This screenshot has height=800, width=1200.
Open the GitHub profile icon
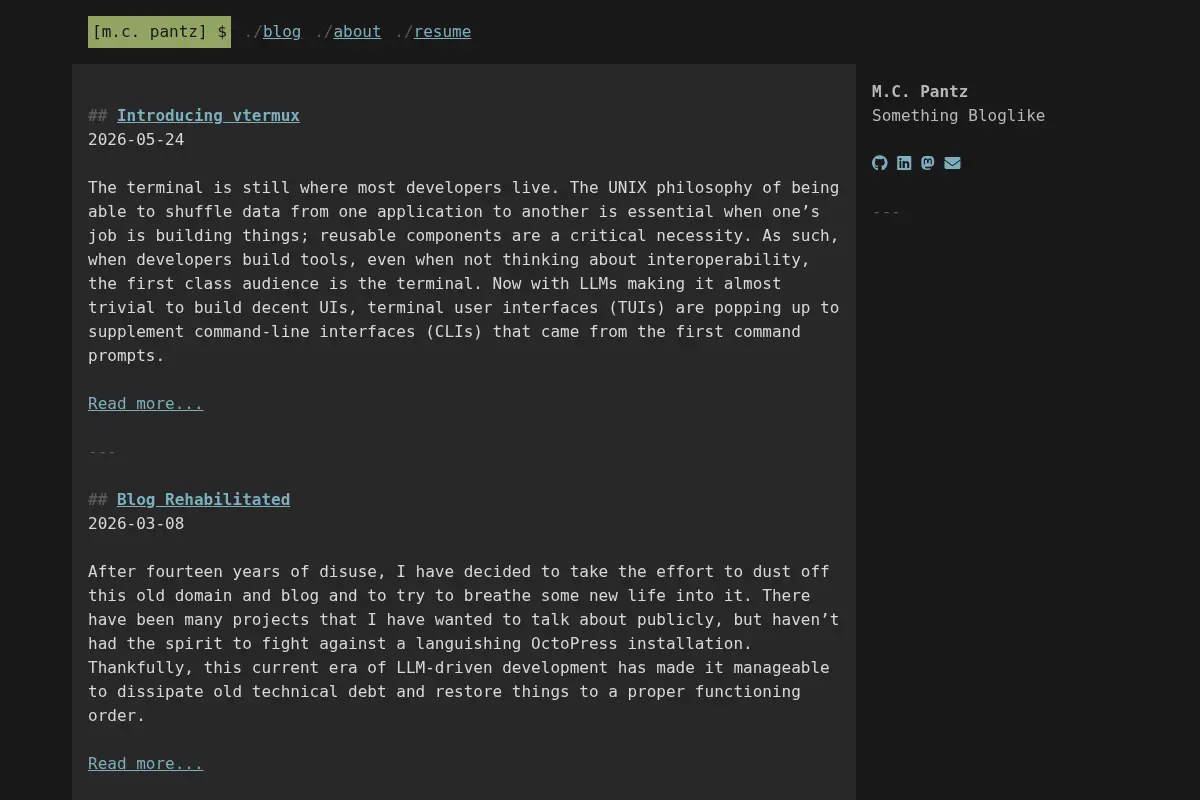pyautogui.click(x=880, y=163)
